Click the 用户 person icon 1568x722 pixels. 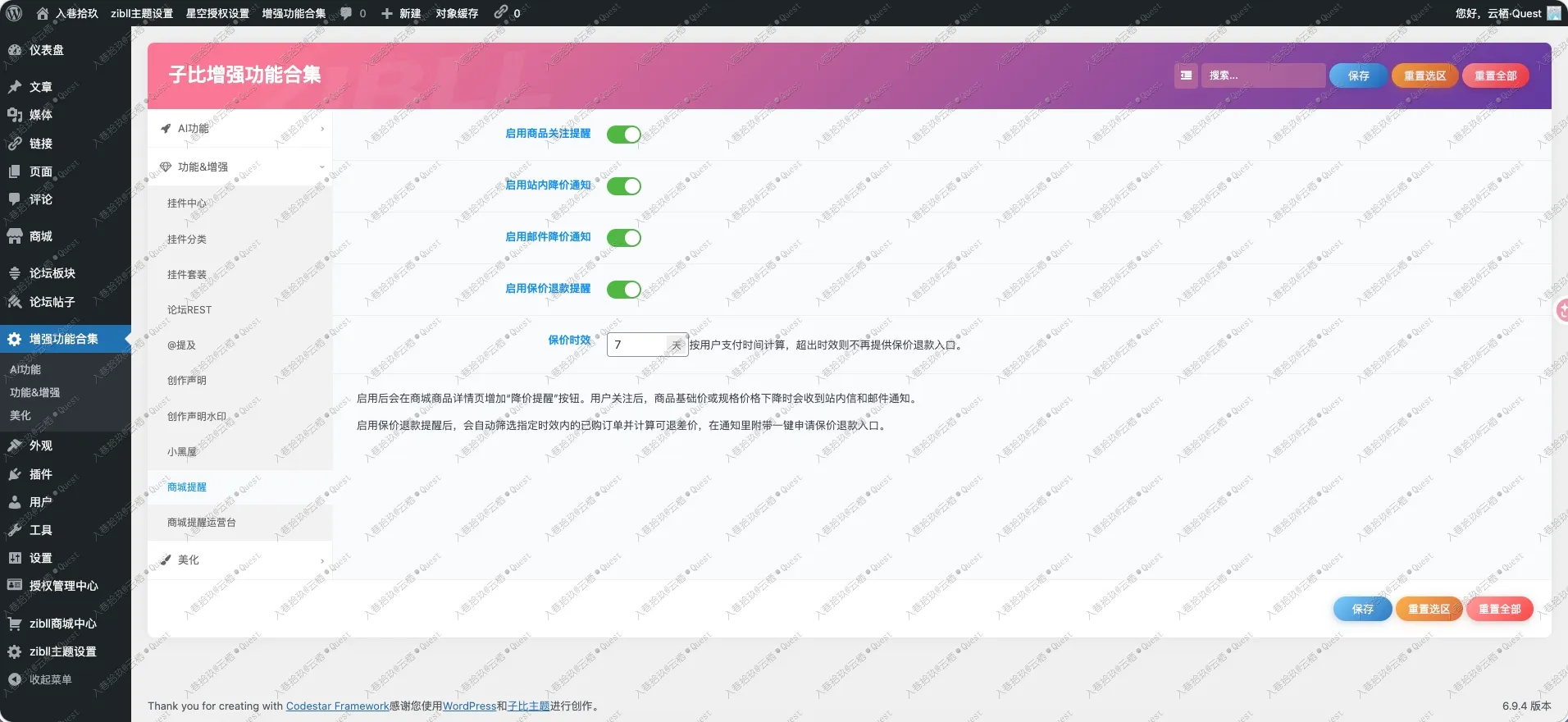[15, 502]
